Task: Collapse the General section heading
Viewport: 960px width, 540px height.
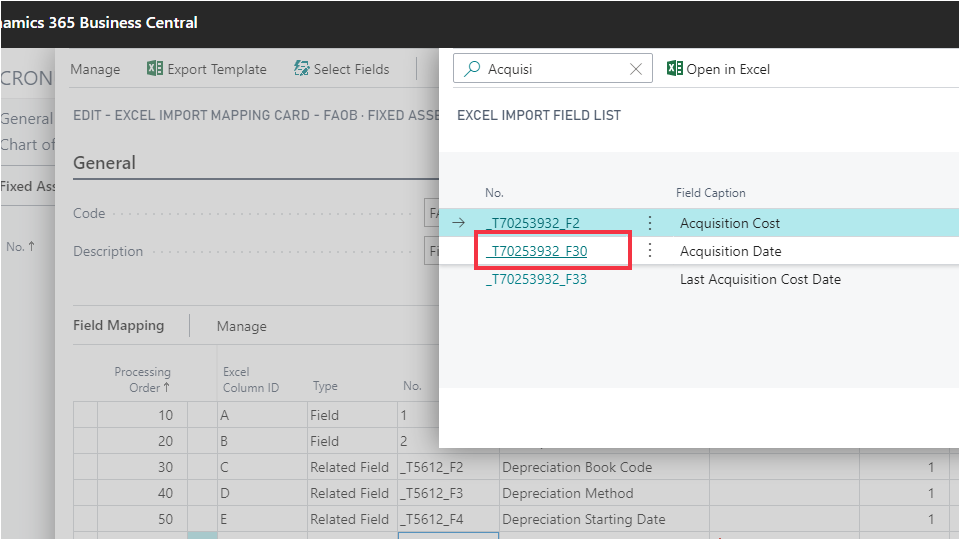Action: pos(105,163)
